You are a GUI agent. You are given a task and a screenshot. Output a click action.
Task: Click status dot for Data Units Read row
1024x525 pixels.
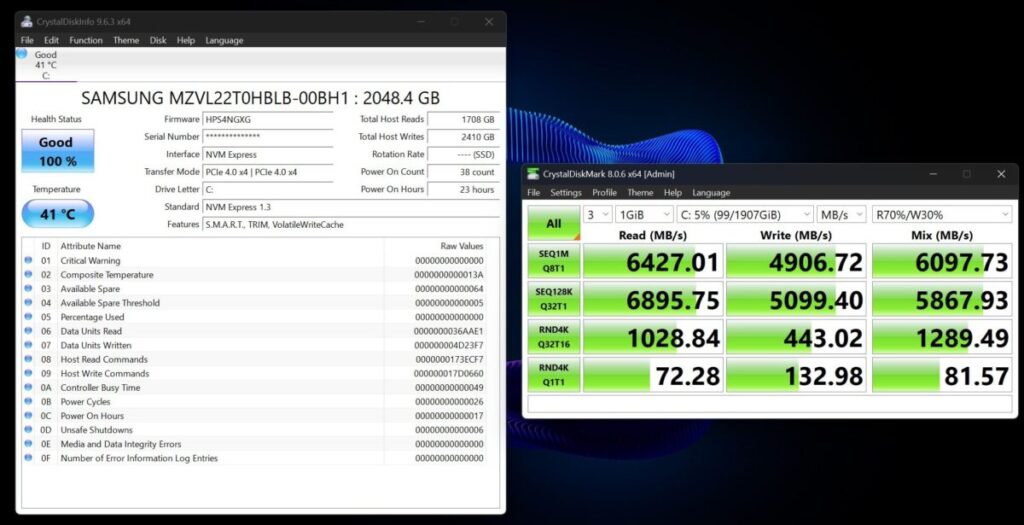click(28, 331)
